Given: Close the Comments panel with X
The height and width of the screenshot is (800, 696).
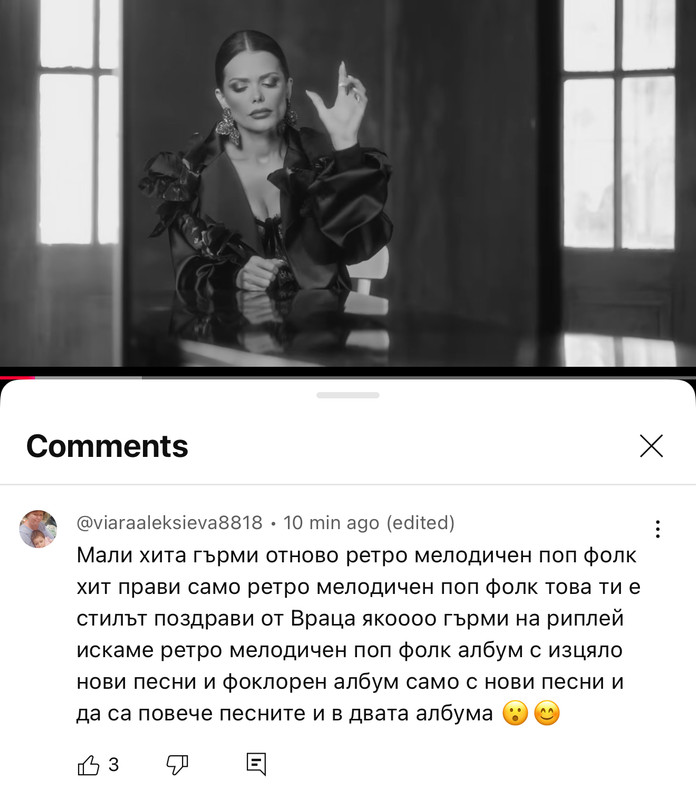Looking at the screenshot, I should (x=652, y=446).
